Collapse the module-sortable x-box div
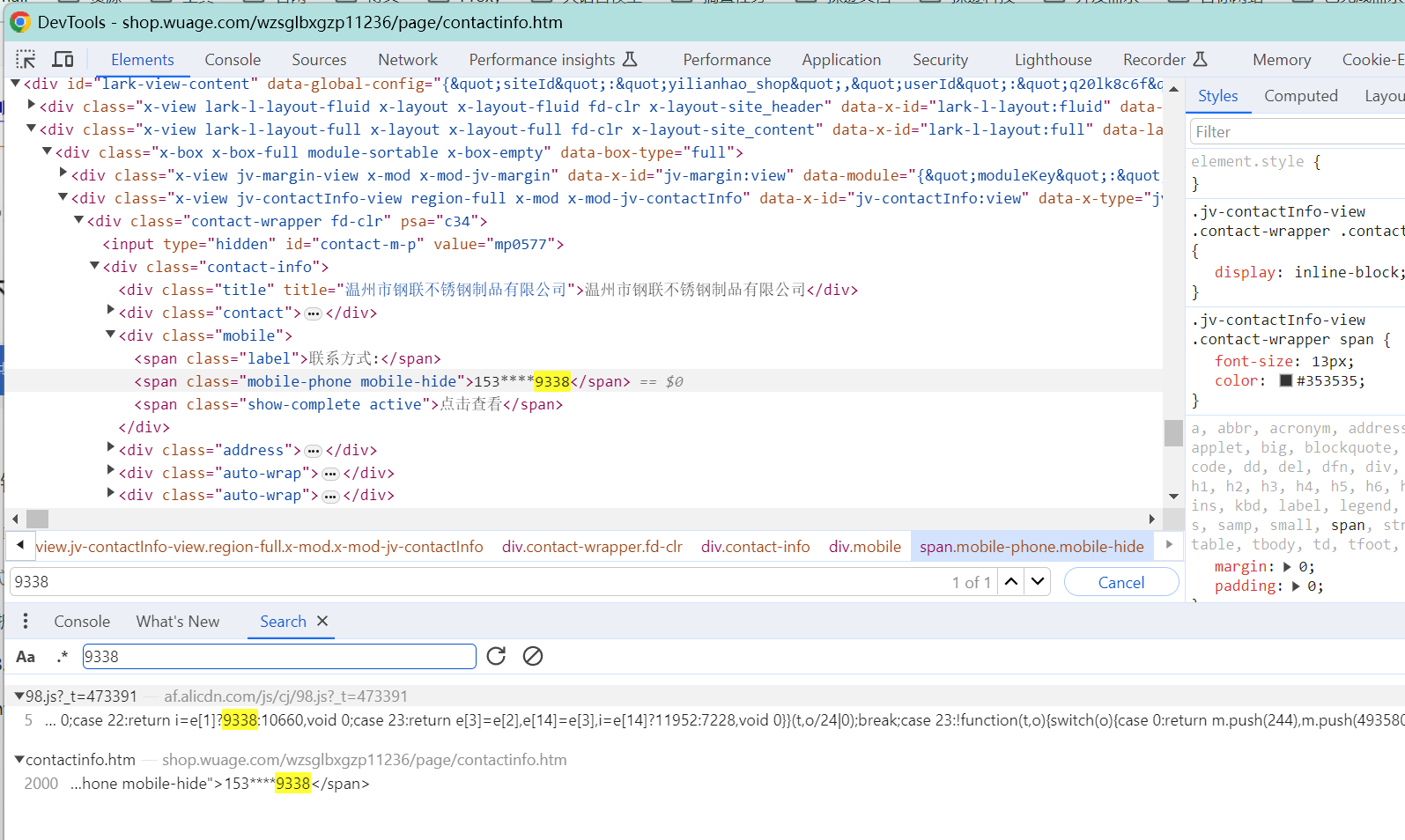Image resolution: width=1405 pixels, height=840 pixels. (47, 152)
